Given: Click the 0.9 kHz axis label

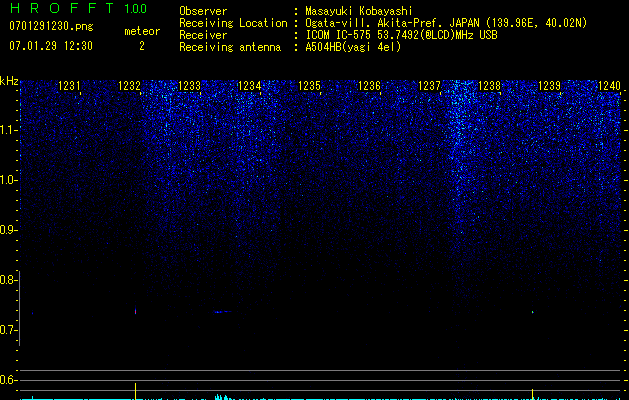Looking at the screenshot, I should 7,230.
